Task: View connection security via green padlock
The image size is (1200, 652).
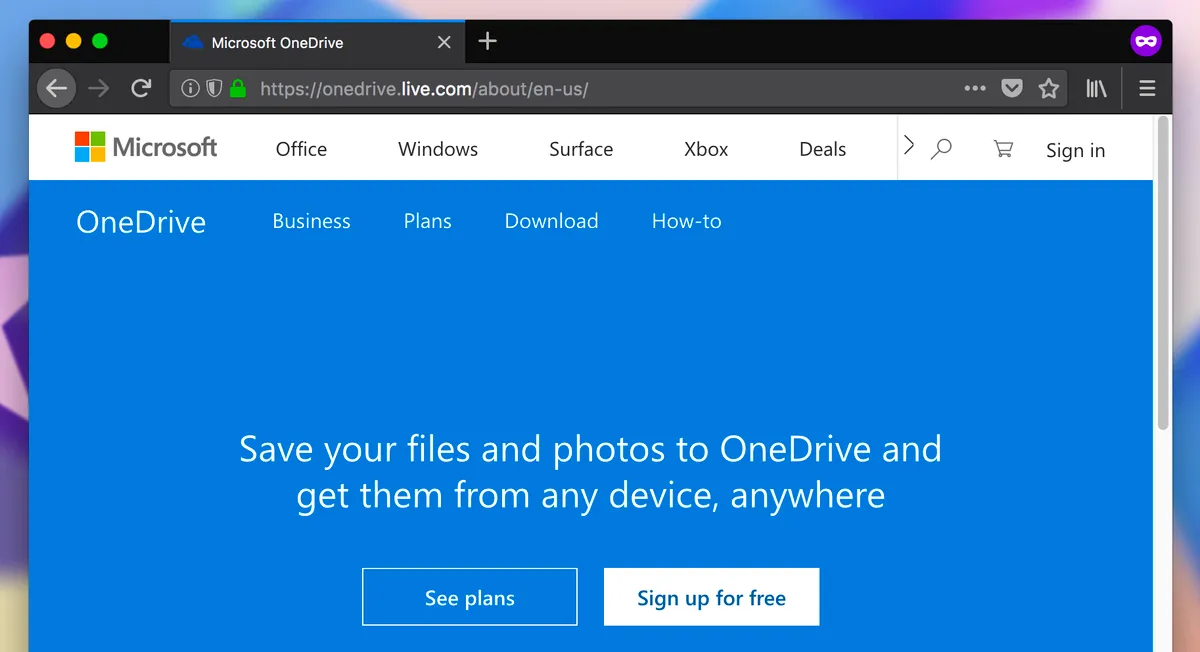Action: 238,88
